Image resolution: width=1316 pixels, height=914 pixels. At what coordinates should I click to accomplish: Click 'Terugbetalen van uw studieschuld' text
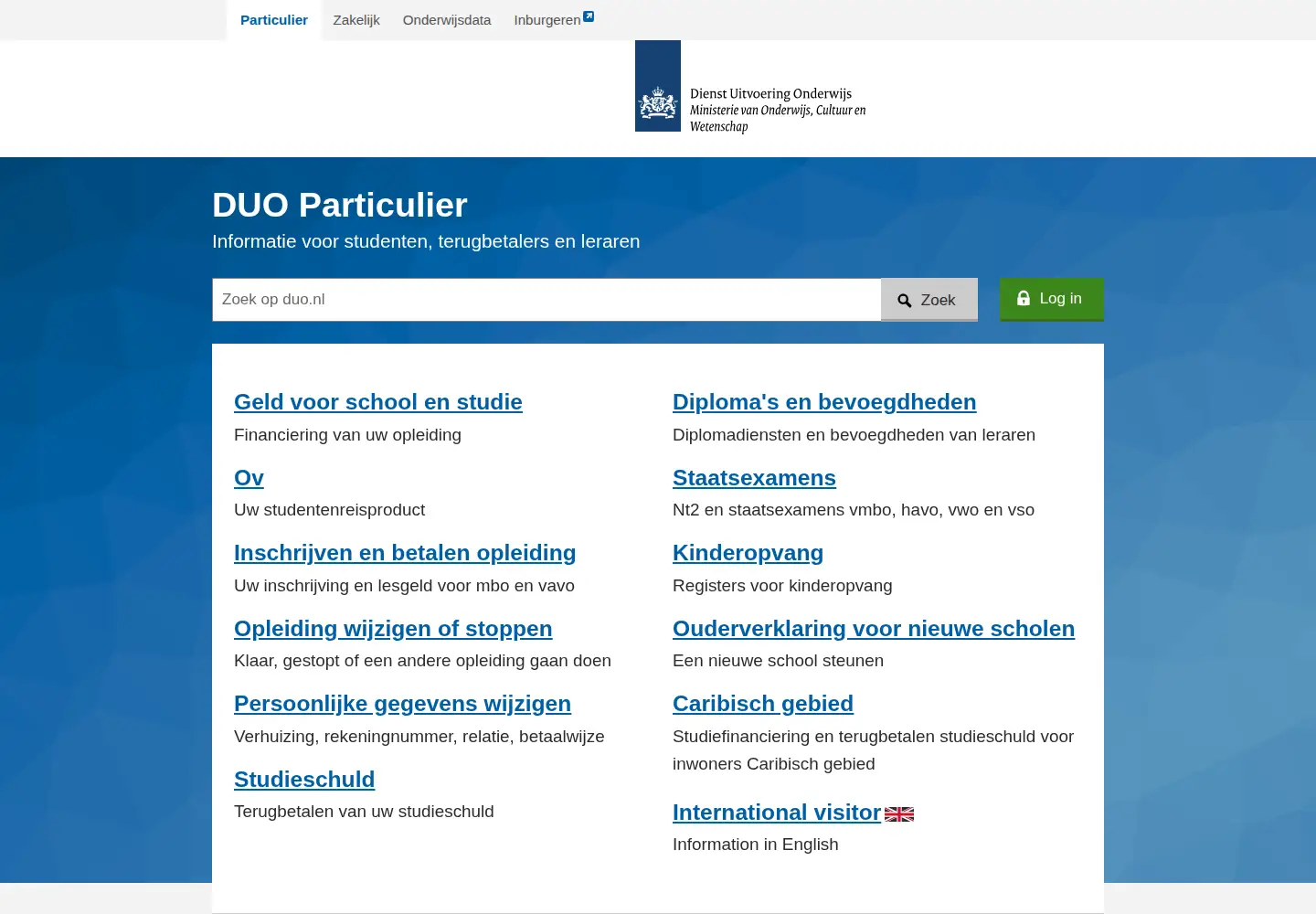click(x=364, y=812)
